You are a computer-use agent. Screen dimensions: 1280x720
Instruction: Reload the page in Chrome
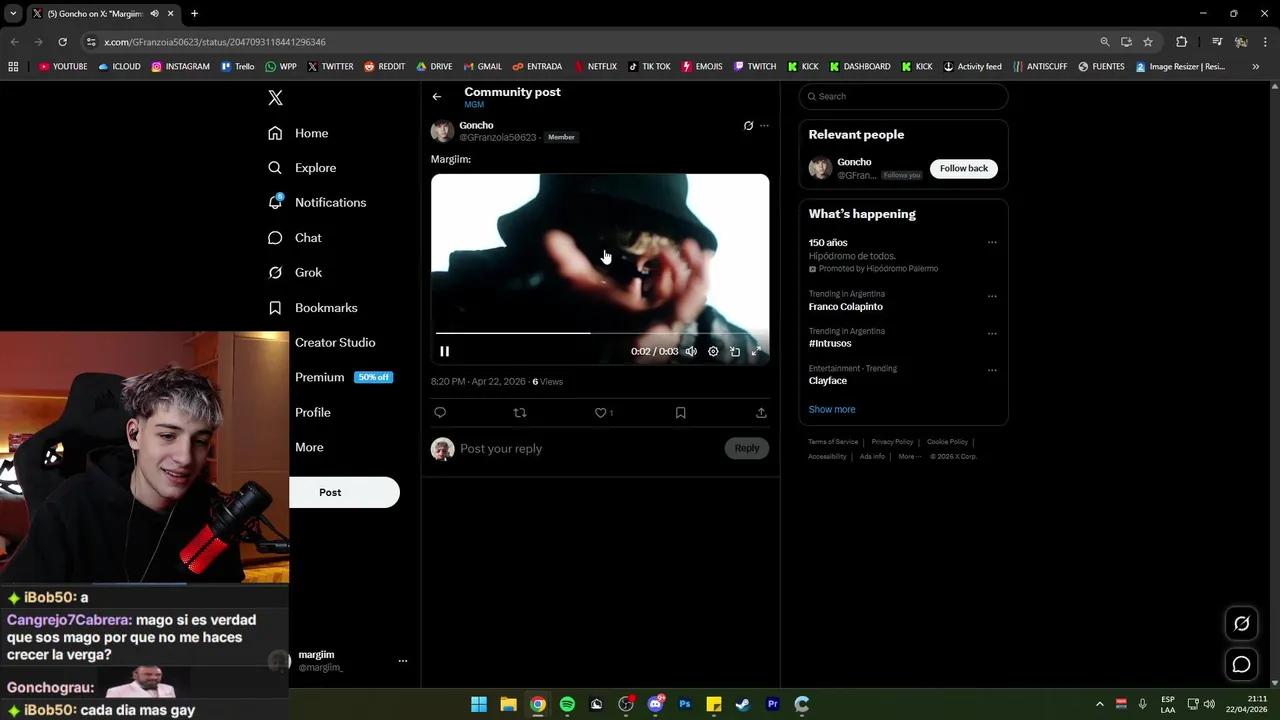point(62,42)
